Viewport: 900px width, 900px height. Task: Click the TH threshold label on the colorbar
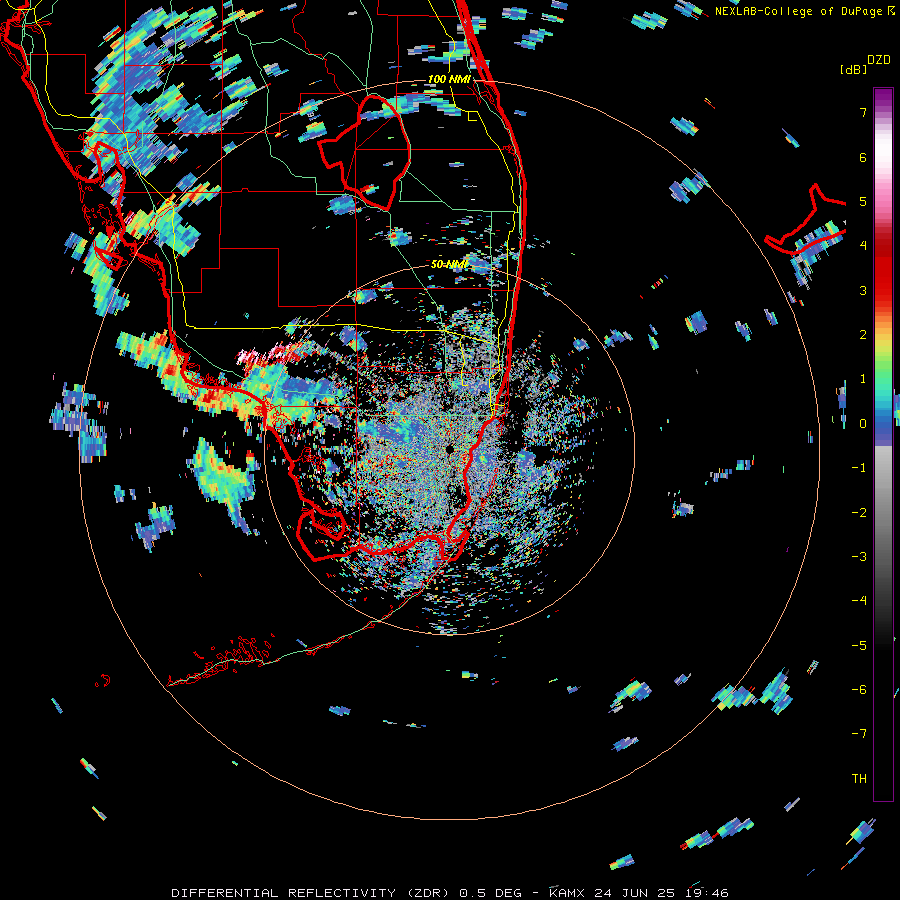coord(859,778)
